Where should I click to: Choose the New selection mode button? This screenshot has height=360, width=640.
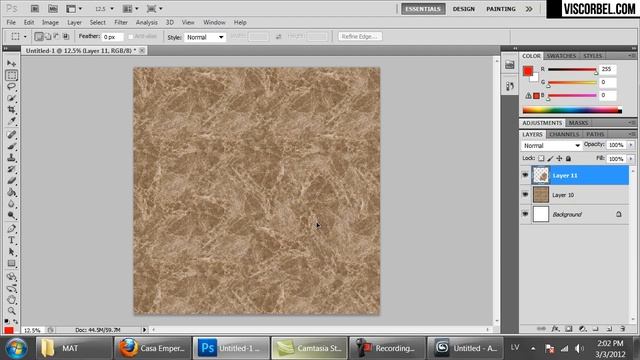[39, 37]
